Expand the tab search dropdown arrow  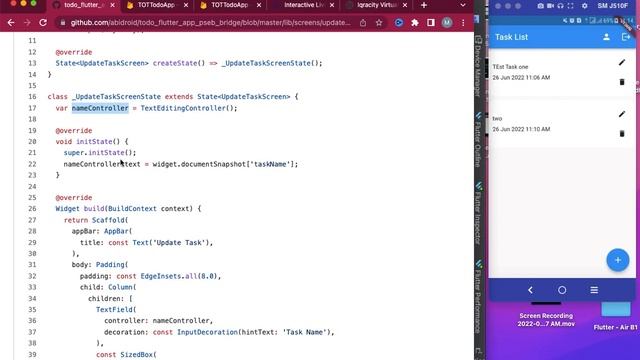click(x=462, y=5)
